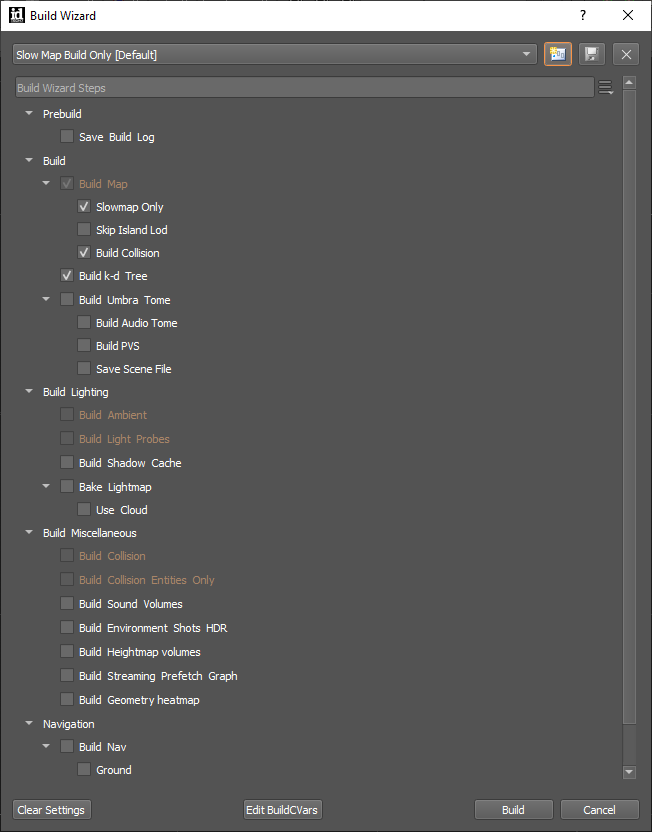
Task: Open the Slow Map Build Only preset dropdown
Action: [275, 54]
